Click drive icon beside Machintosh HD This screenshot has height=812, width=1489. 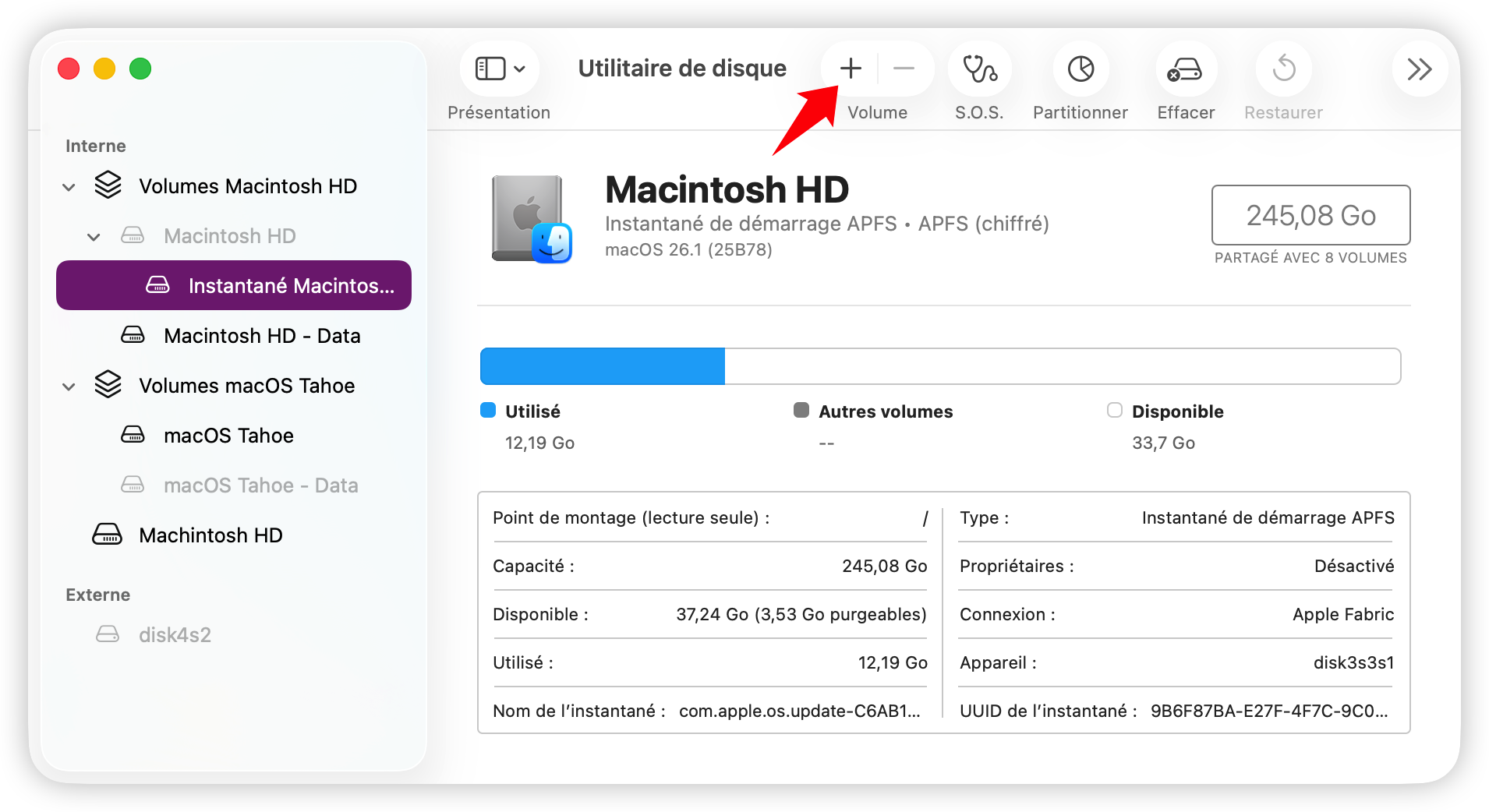click(108, 535)
